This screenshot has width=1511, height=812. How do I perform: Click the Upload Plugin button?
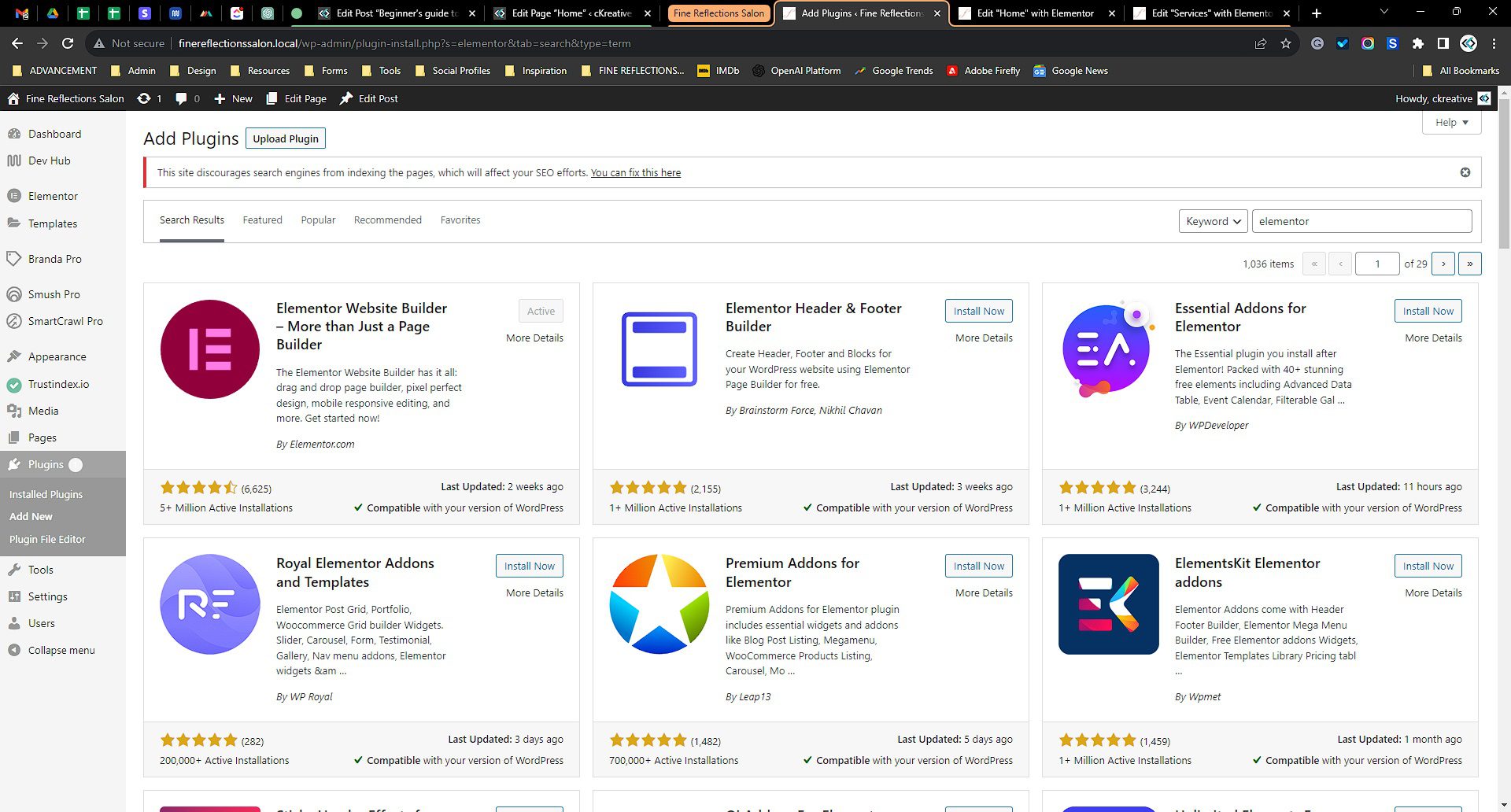286,138
